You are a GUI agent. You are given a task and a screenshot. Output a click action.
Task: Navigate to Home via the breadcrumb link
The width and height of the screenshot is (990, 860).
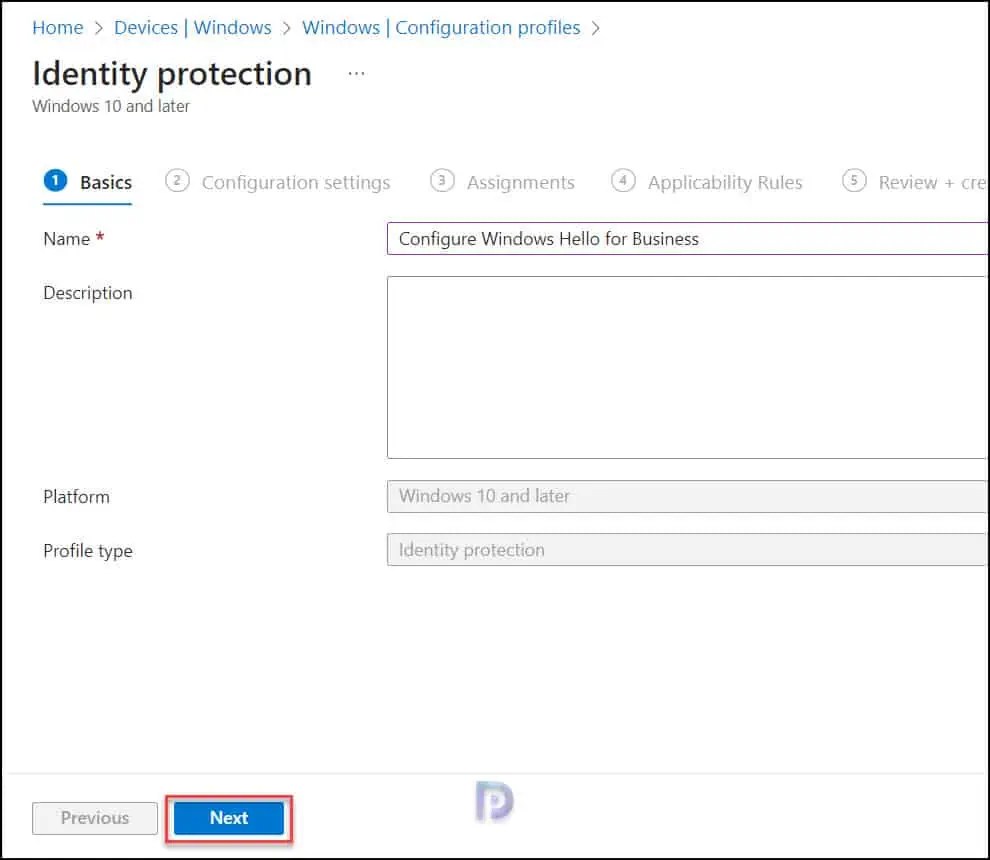pos(57,27)
